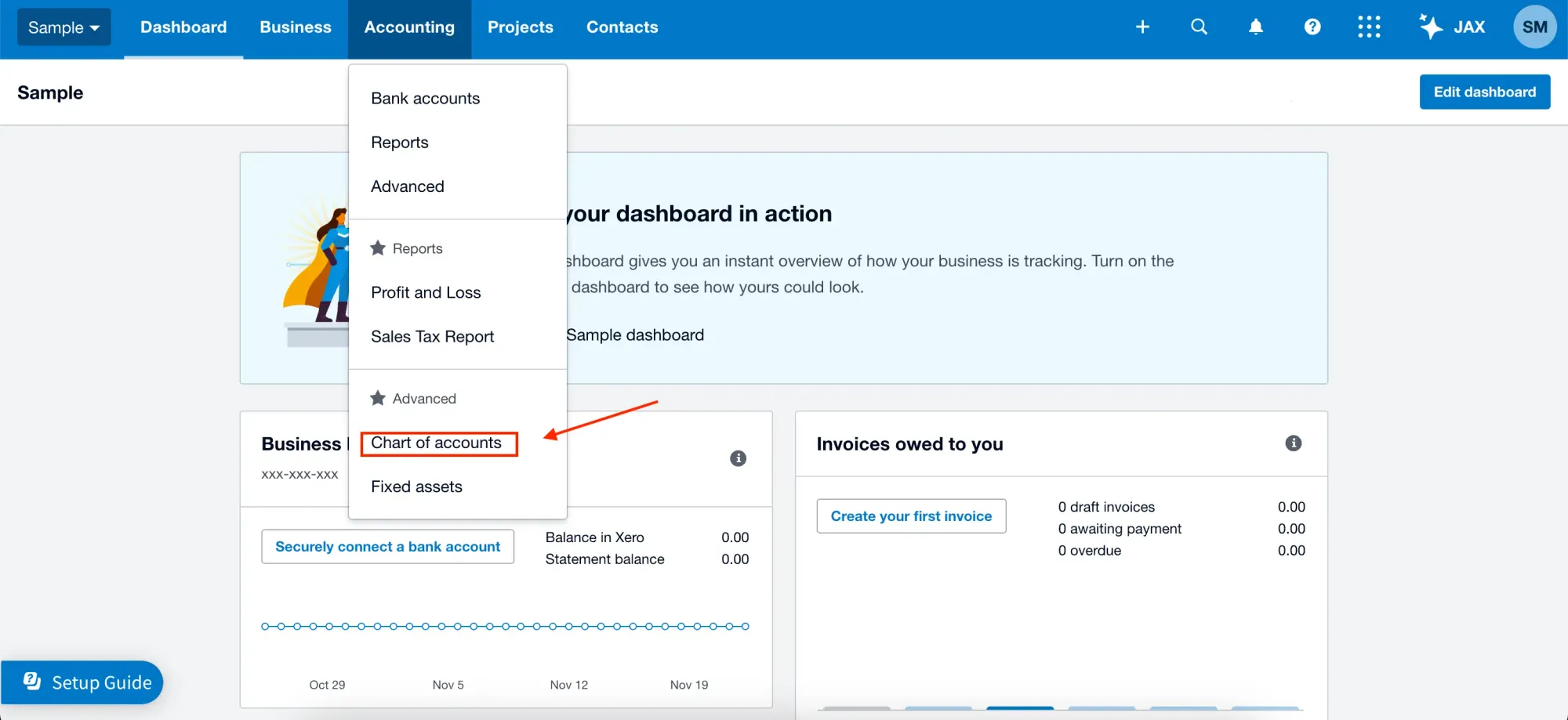
Task: Open Fixed assets
Action: tap(458, 487)
